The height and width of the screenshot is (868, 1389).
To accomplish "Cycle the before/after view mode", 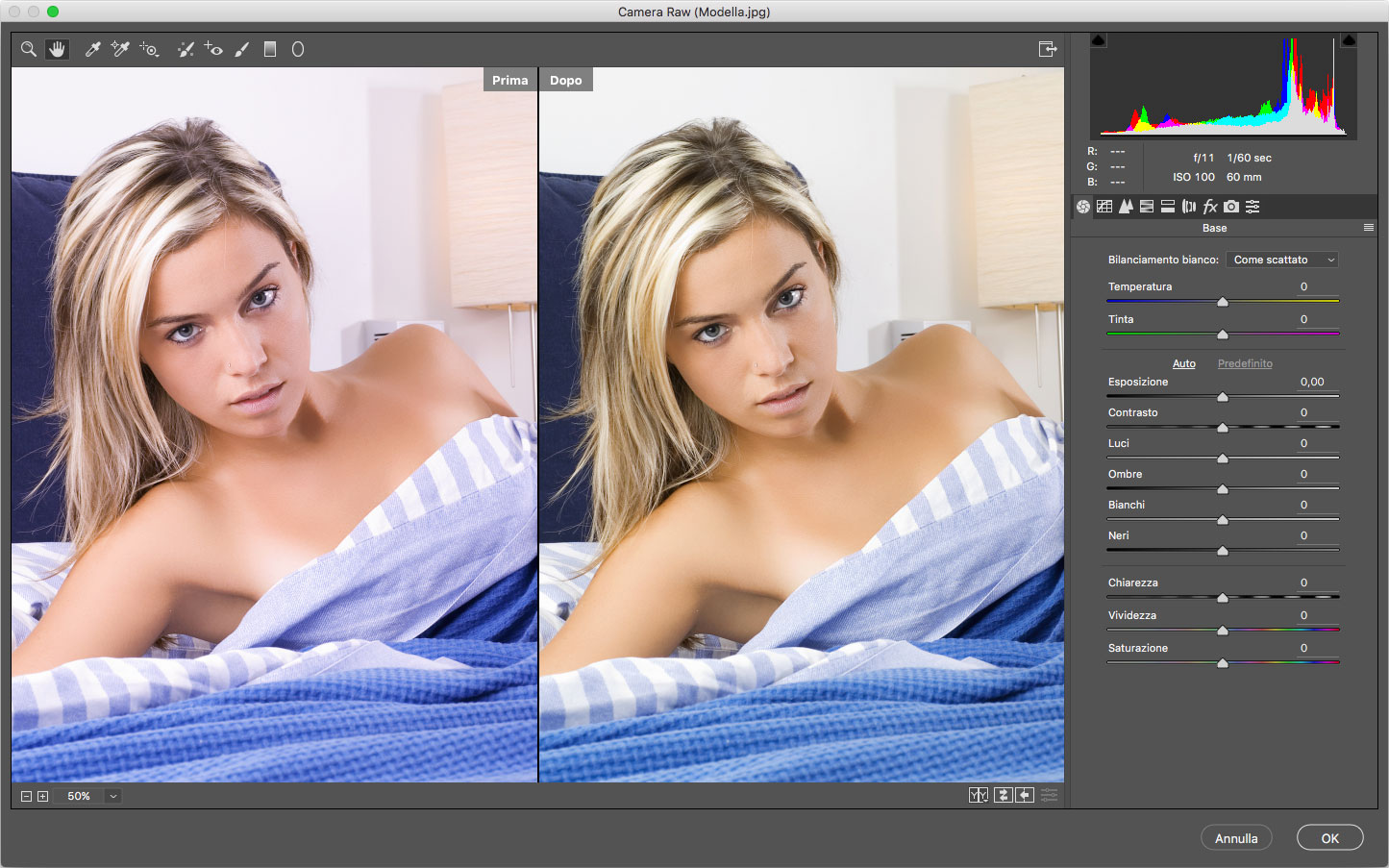I will coord(979,795).
